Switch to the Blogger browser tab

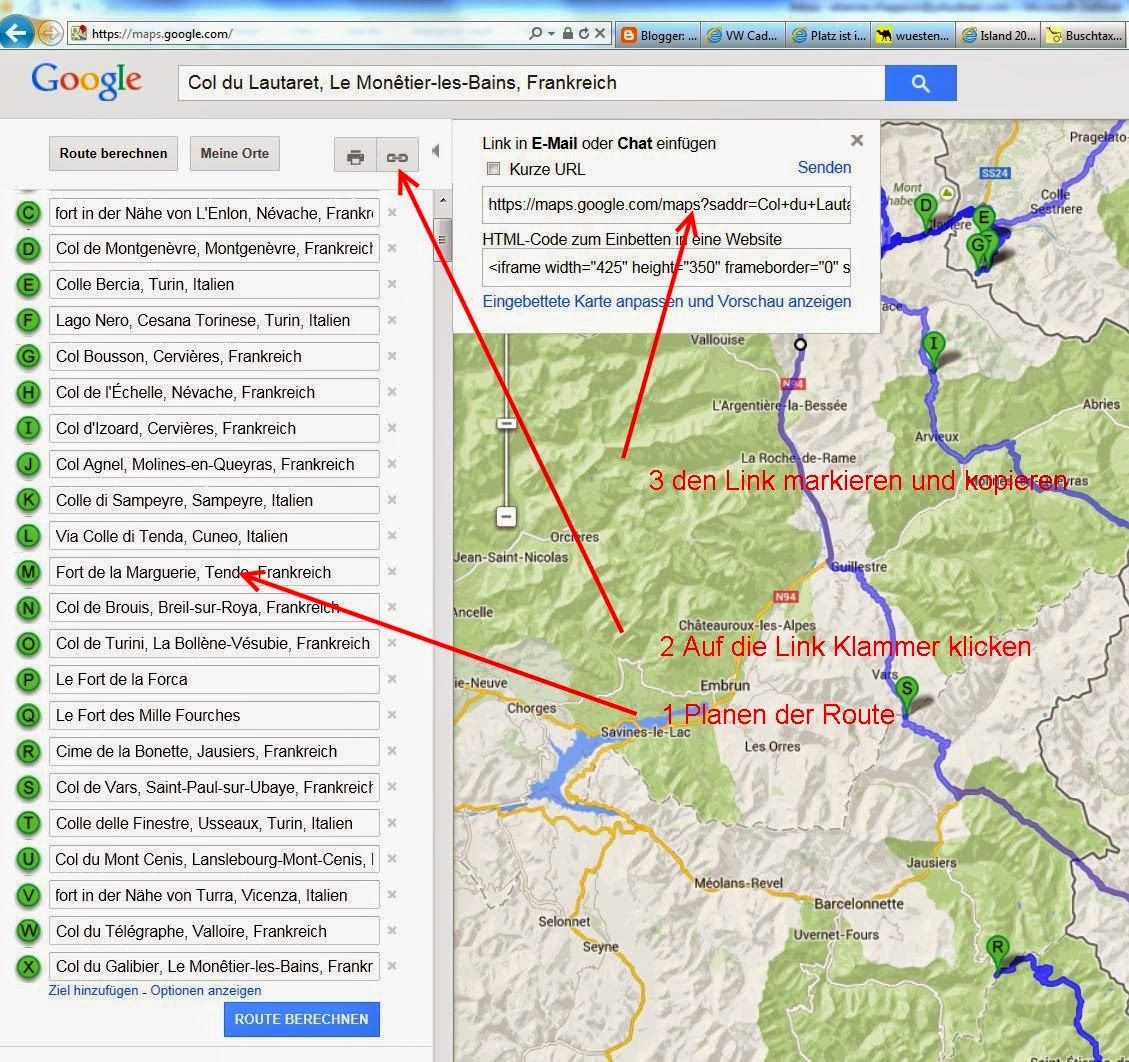(659, 35)
